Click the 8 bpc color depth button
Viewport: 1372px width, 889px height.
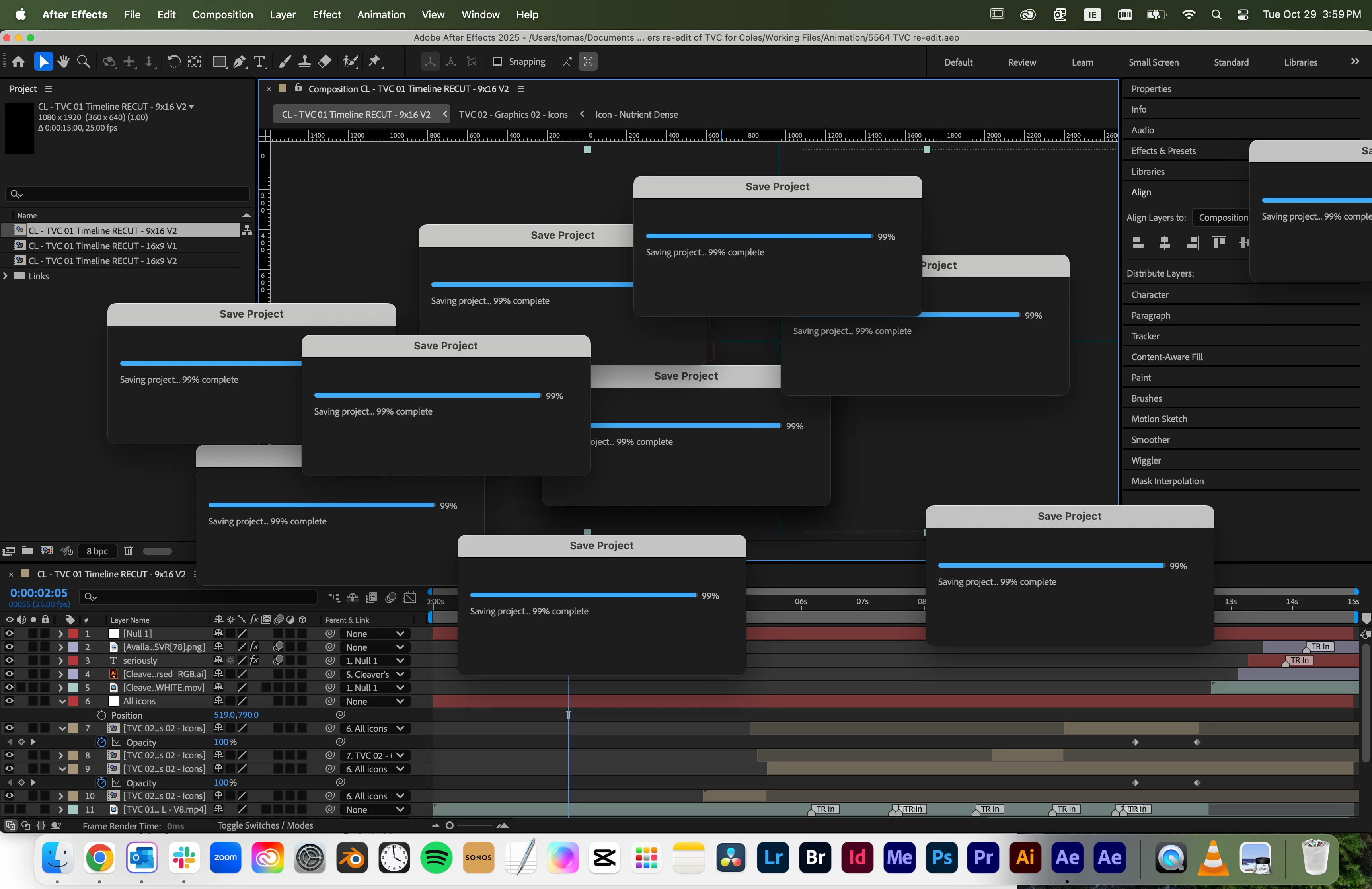pos(97,551)
